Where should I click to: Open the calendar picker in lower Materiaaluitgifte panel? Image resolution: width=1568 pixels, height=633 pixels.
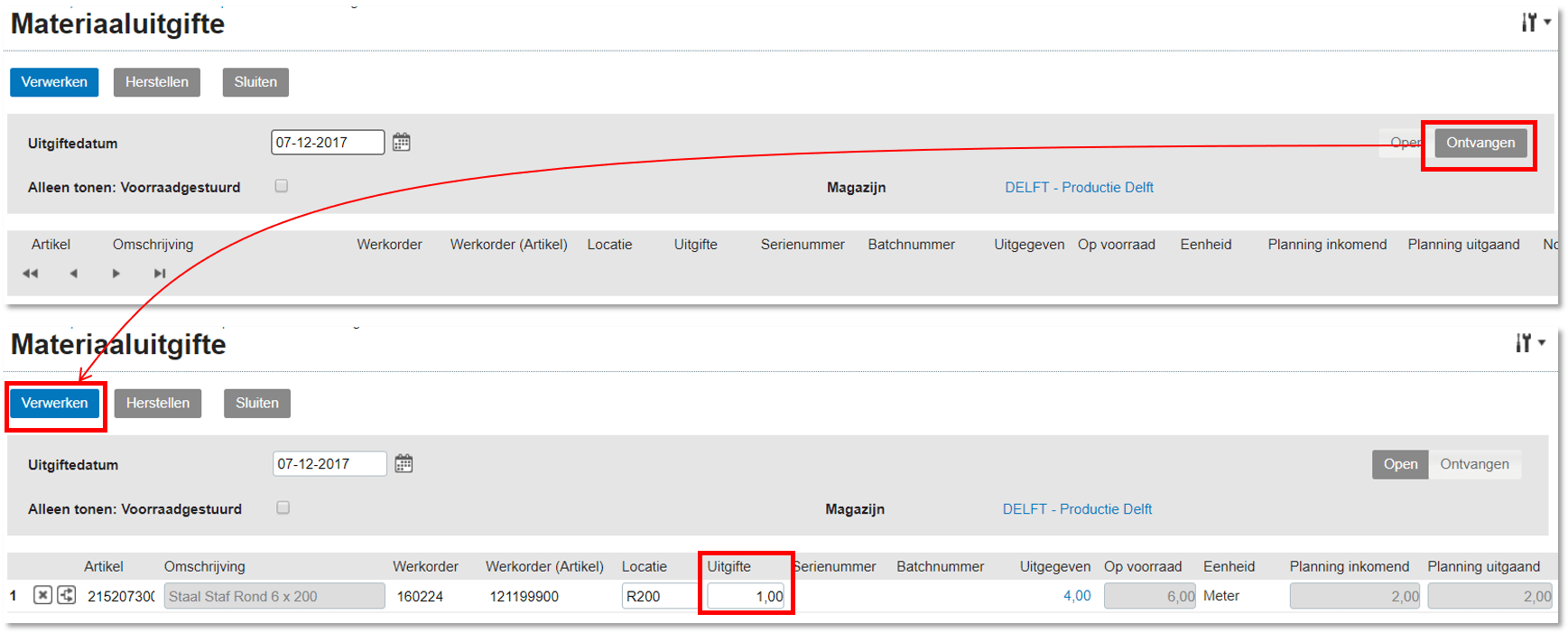click(x=404, y=464)
